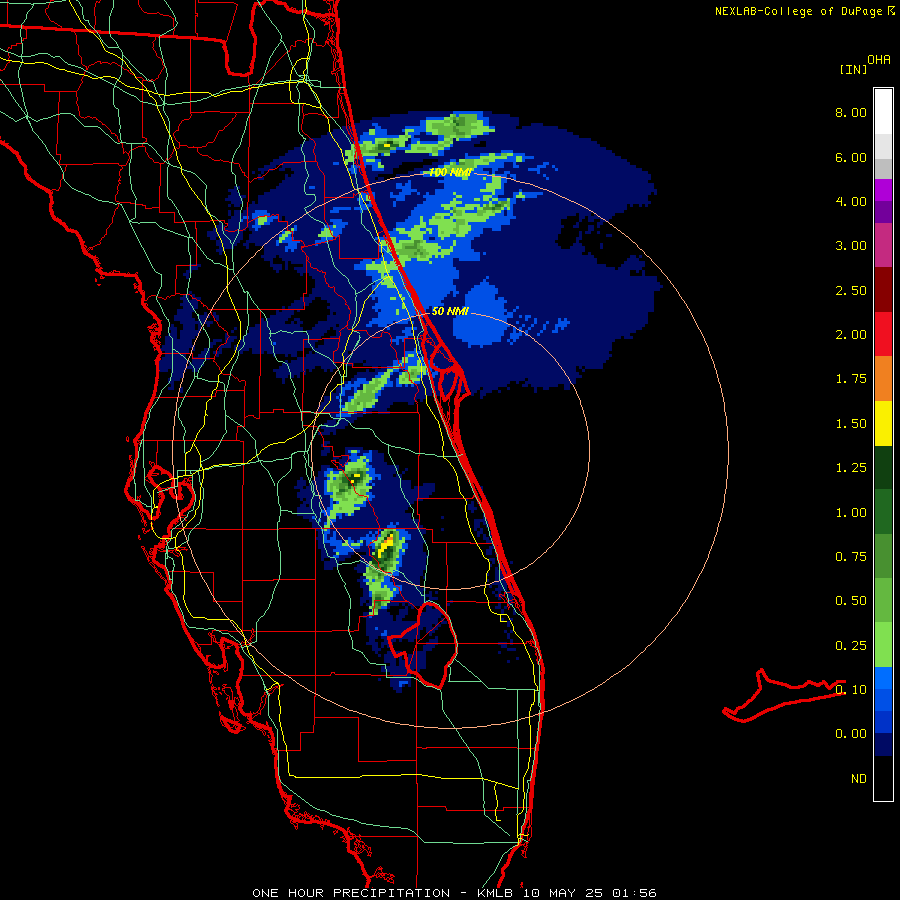900x900 pixels.
Task: Click the 0.25 legend value
Action: pyautogui.click(x=851, y=646)
